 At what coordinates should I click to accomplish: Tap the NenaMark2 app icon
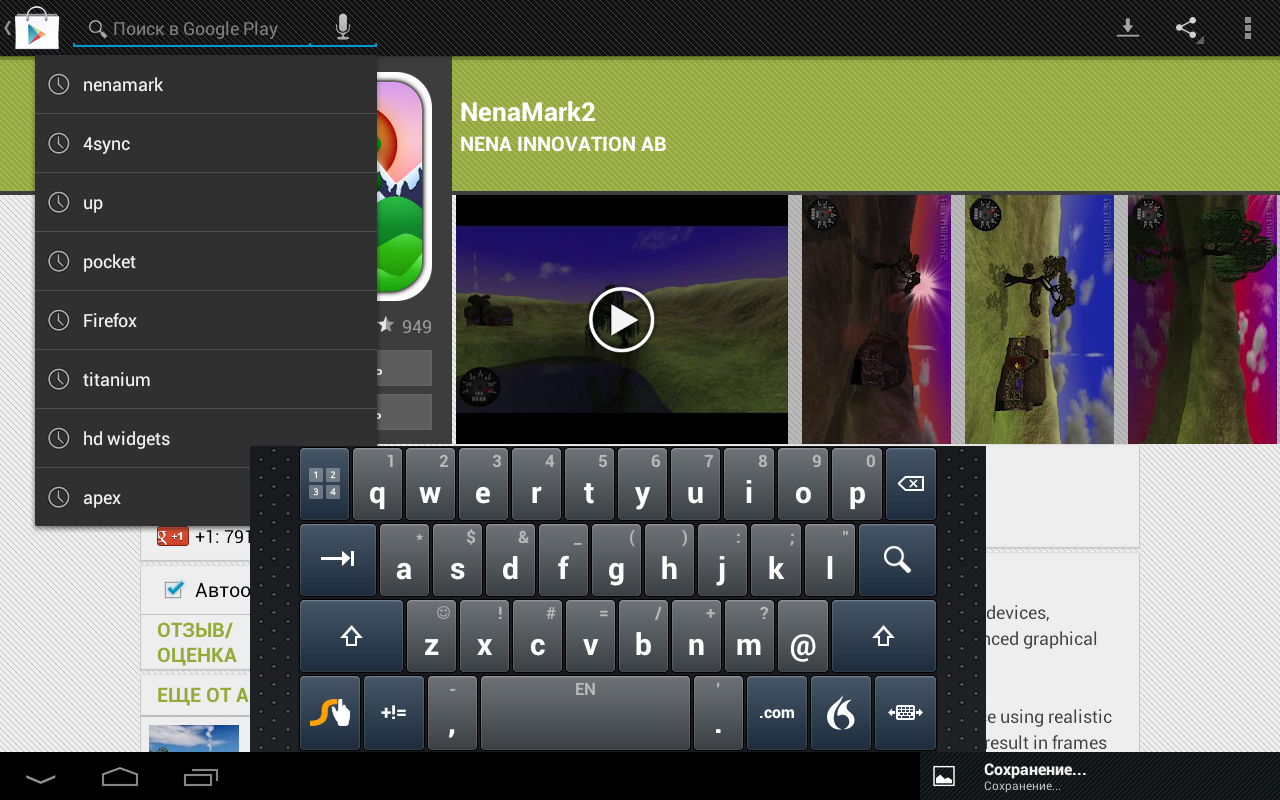pos(404,185)
